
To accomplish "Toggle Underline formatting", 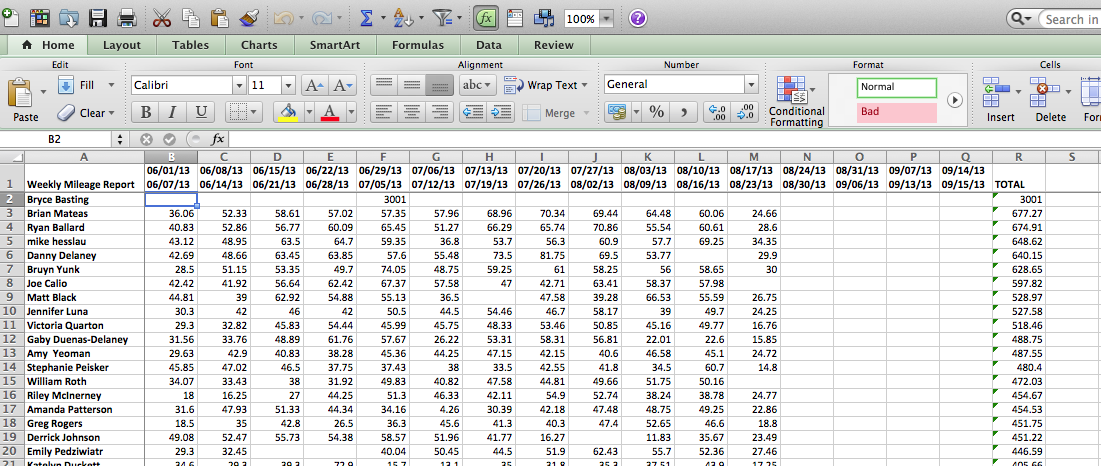I will coord(201,112).
